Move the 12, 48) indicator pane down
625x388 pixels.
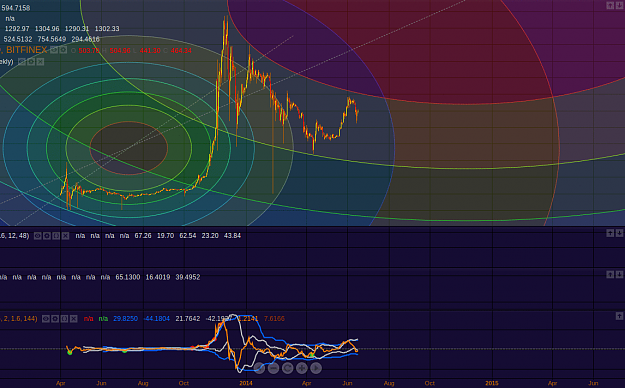[619, 233]
